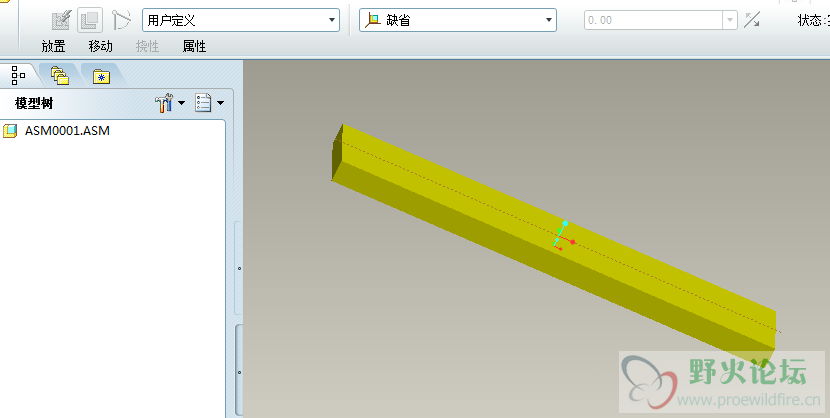This screenshot has height=418, width=830.
Task: Click the ASM0001.ASM assembly icon
Action: pos(10,130)
